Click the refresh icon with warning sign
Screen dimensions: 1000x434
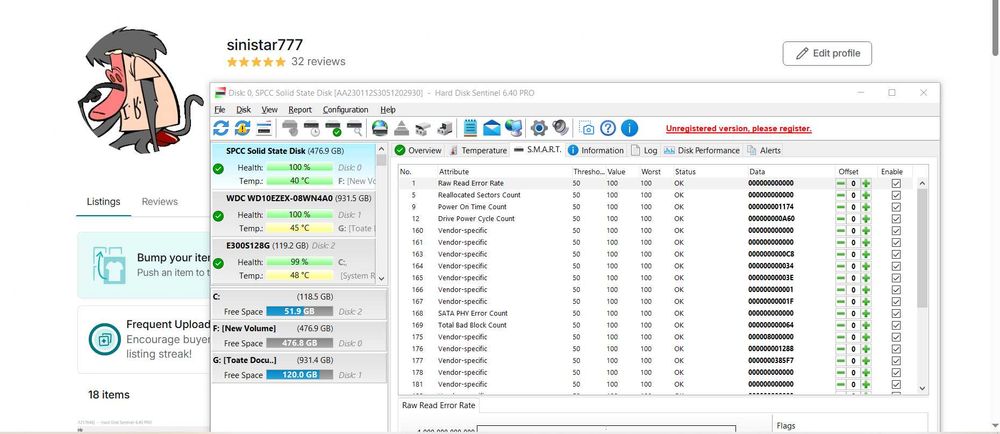point(242,128)
